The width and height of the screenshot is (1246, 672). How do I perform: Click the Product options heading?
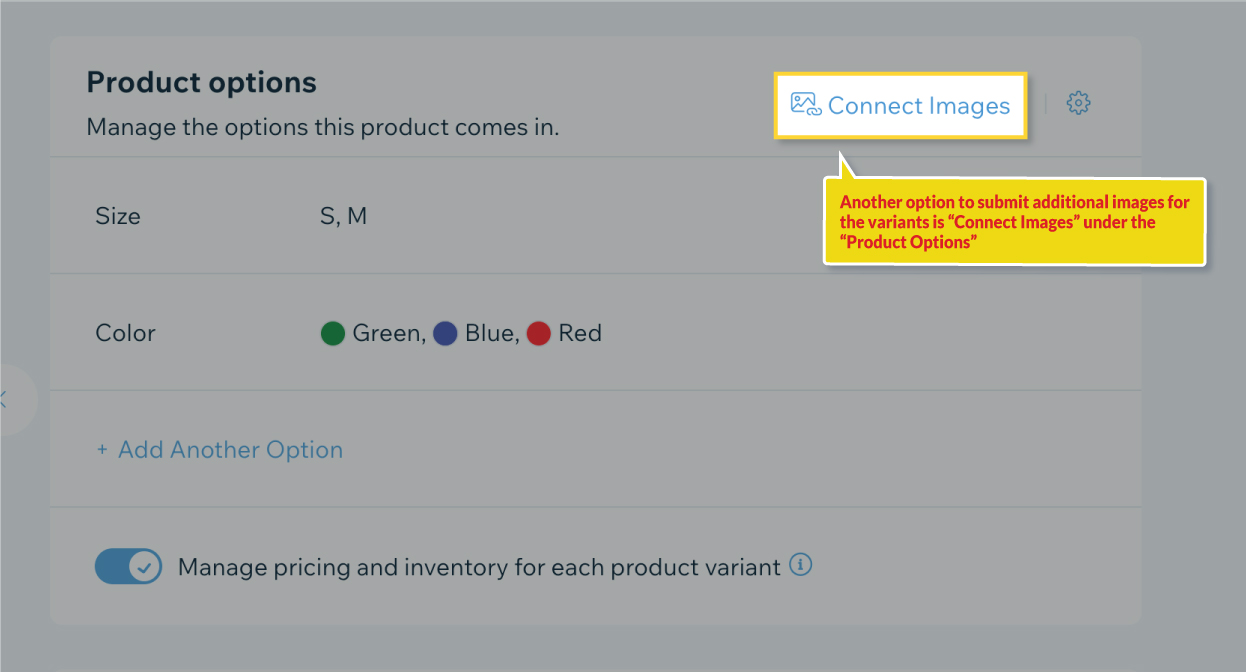pyautogui.click(x=202, y=82)
